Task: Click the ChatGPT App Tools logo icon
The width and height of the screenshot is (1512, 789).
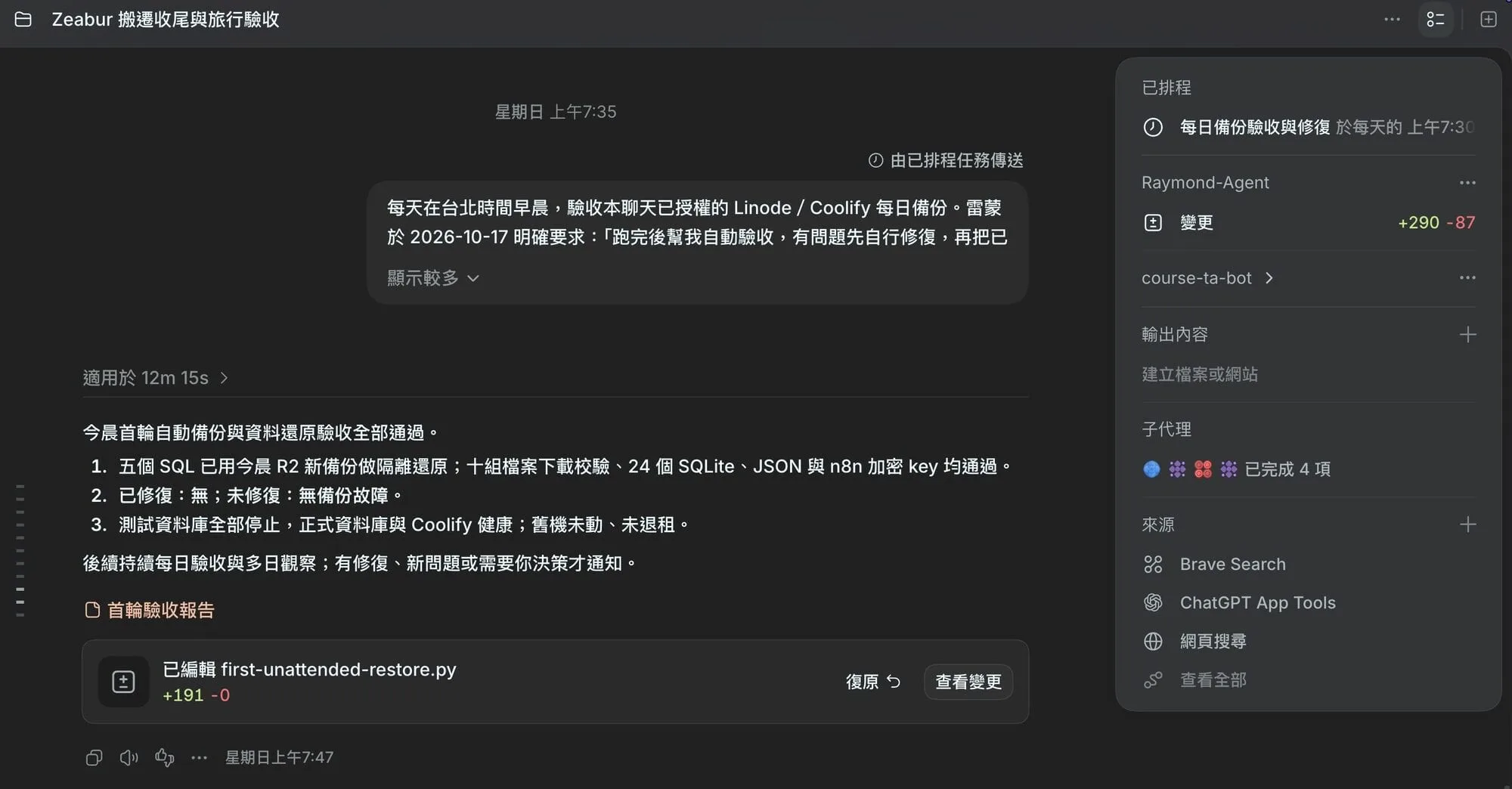Action: click(1153, 602)
